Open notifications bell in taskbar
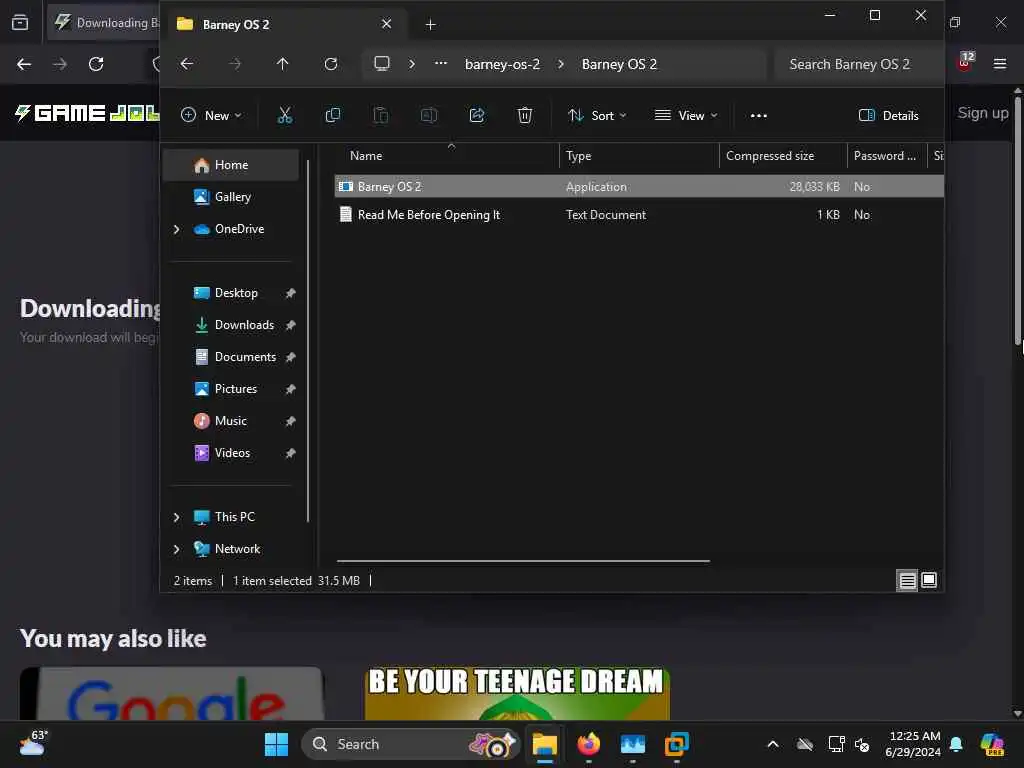Screen dimensions: 1024x768 point(956,744)
